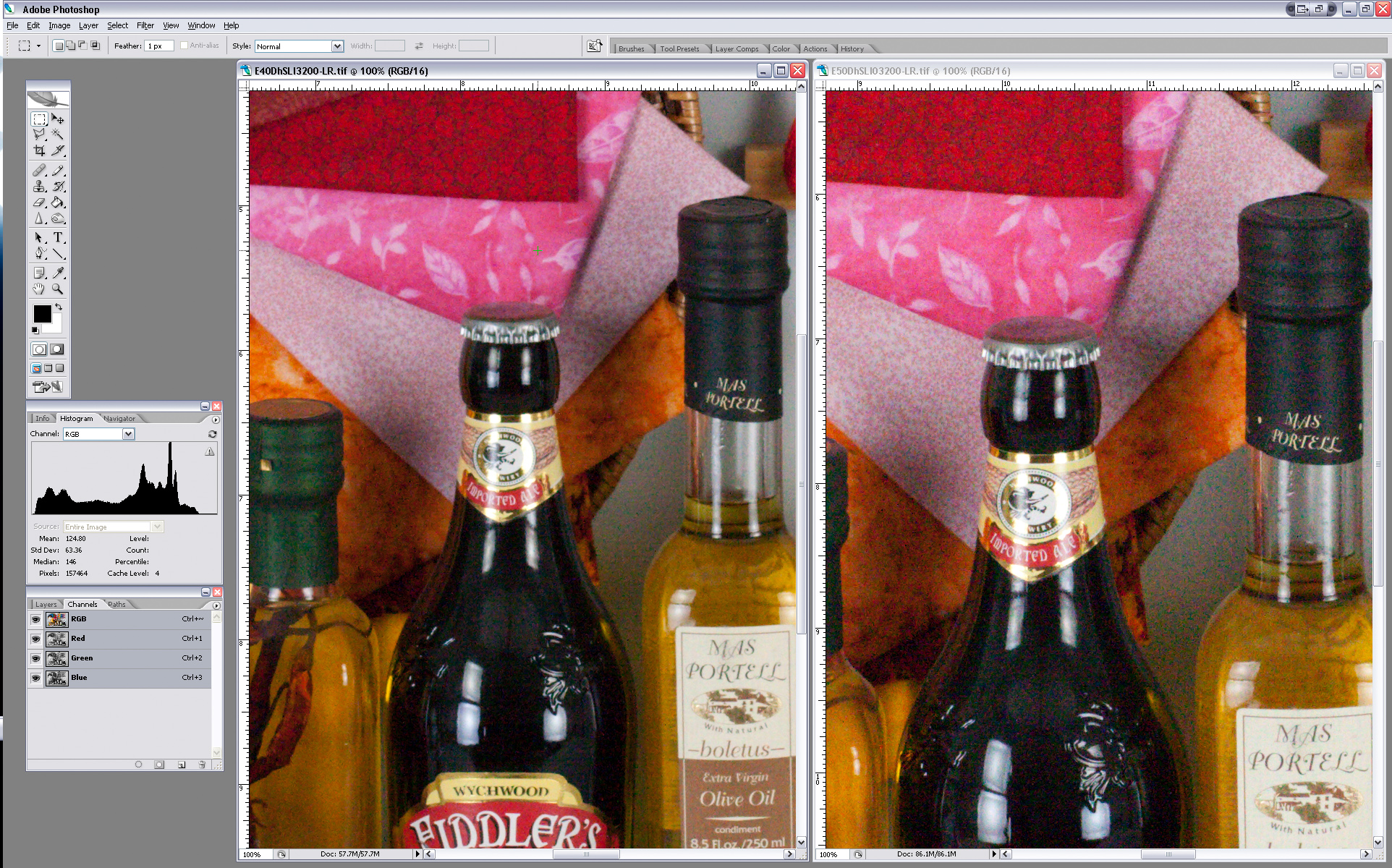Refresh the histogram with uncached data
Screen dimensions: 1392x868
pos(212,434)
